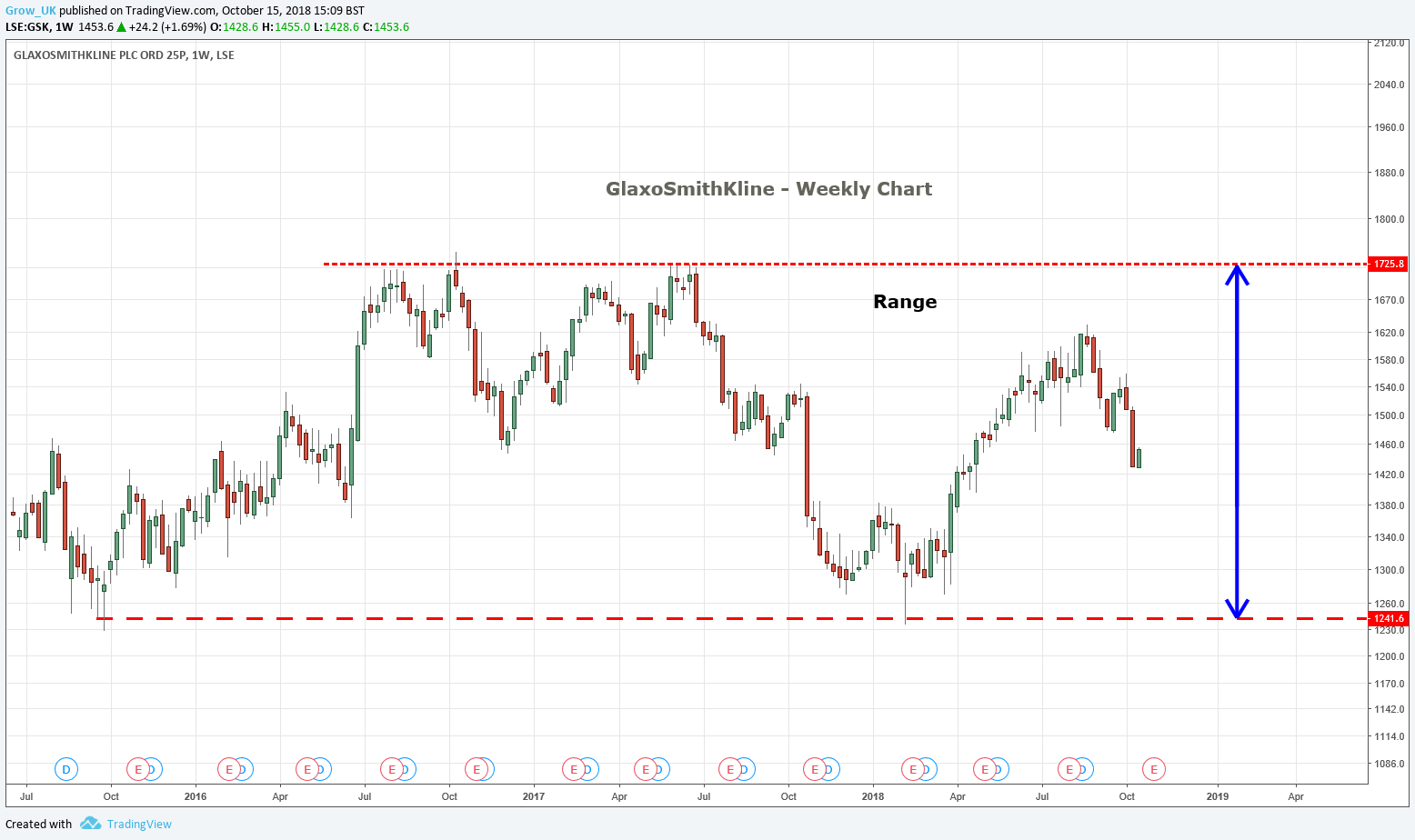Image resolution: width=1415 pixels, height=840 pixels.
Task: Open the earnings E marker after Jul 2018
Action: coord(1069,770)
